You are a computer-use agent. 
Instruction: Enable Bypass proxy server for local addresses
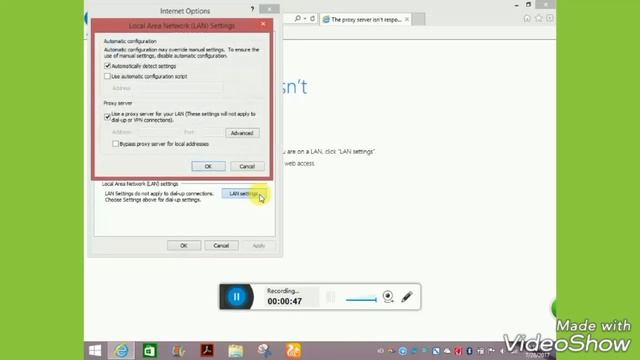coord(116,144)
